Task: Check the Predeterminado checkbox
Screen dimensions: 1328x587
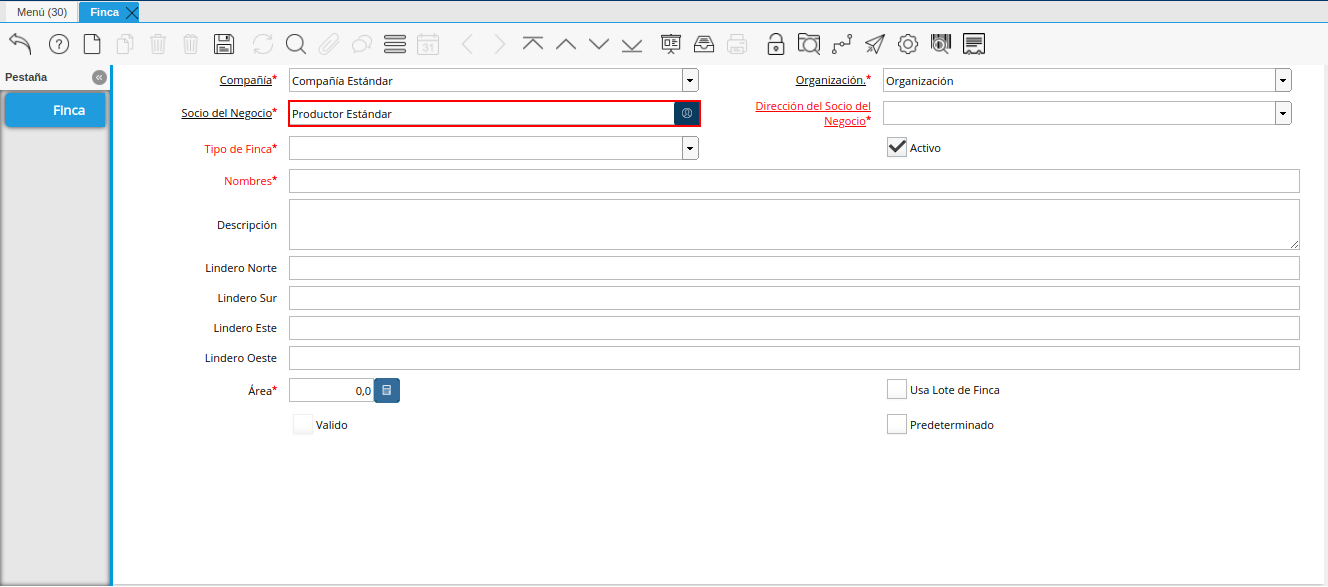Action: click(897, 424)
